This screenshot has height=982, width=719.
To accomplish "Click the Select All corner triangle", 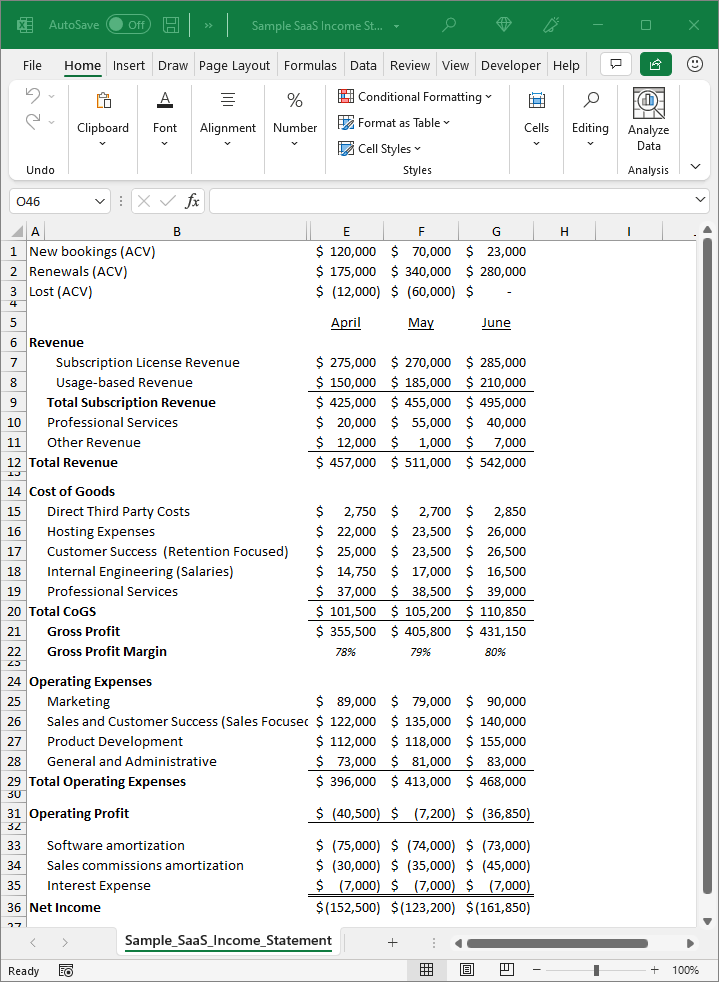I will click(17, 232).
